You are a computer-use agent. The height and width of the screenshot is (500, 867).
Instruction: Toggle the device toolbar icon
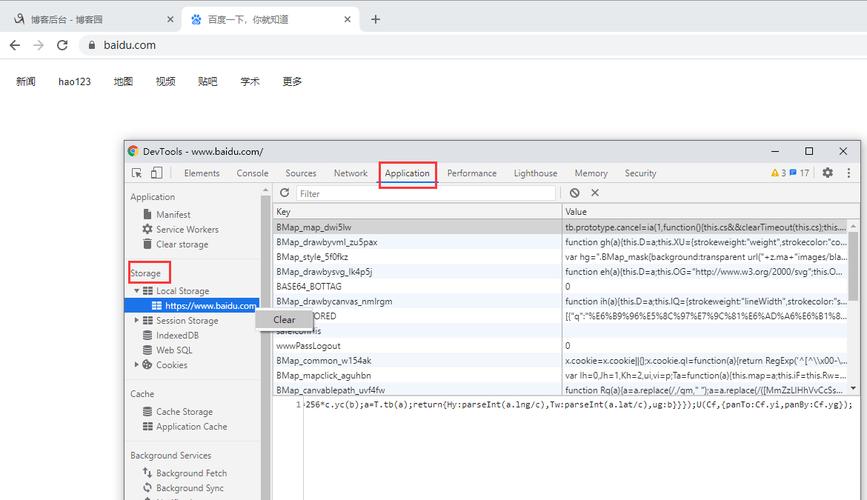[x=156, y=173]
